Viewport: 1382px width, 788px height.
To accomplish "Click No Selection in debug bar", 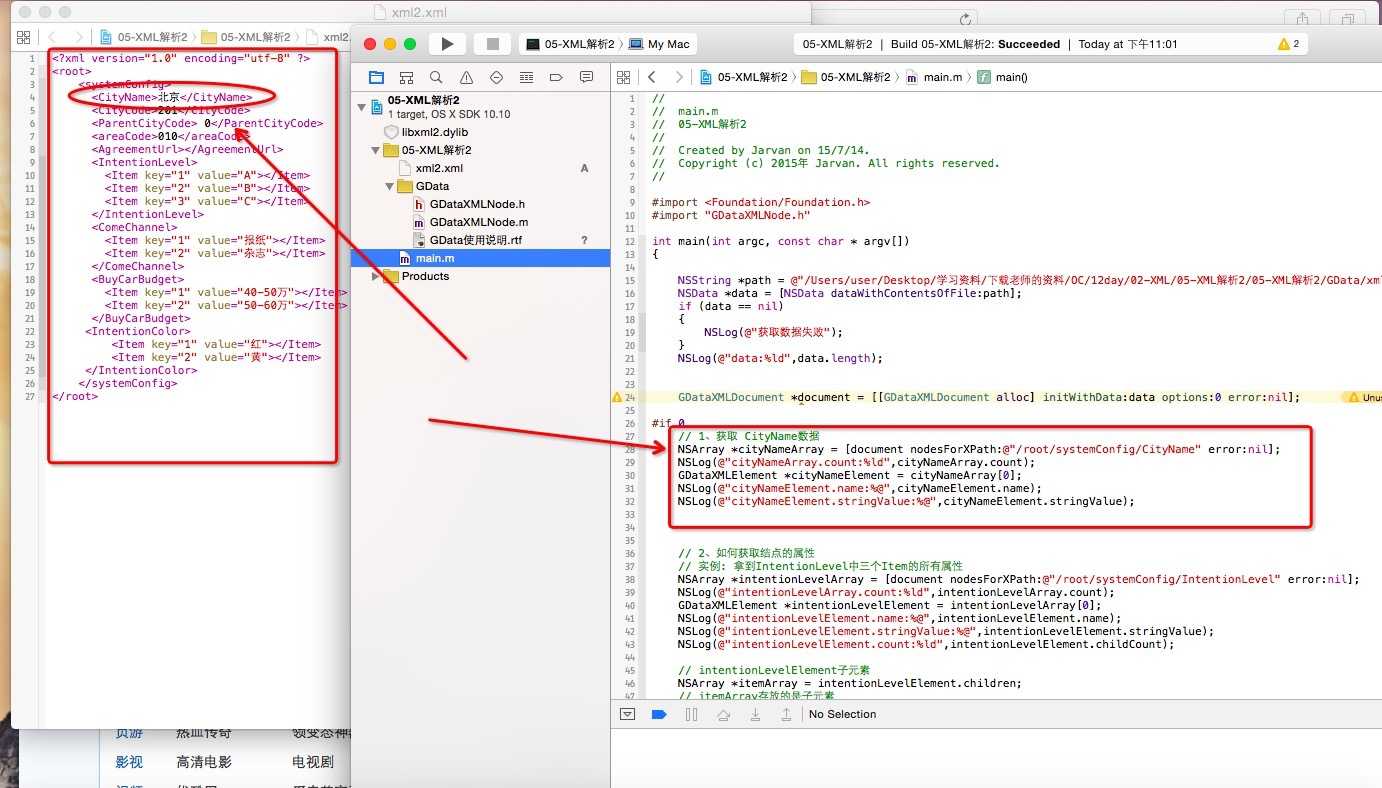I will 842,714.
